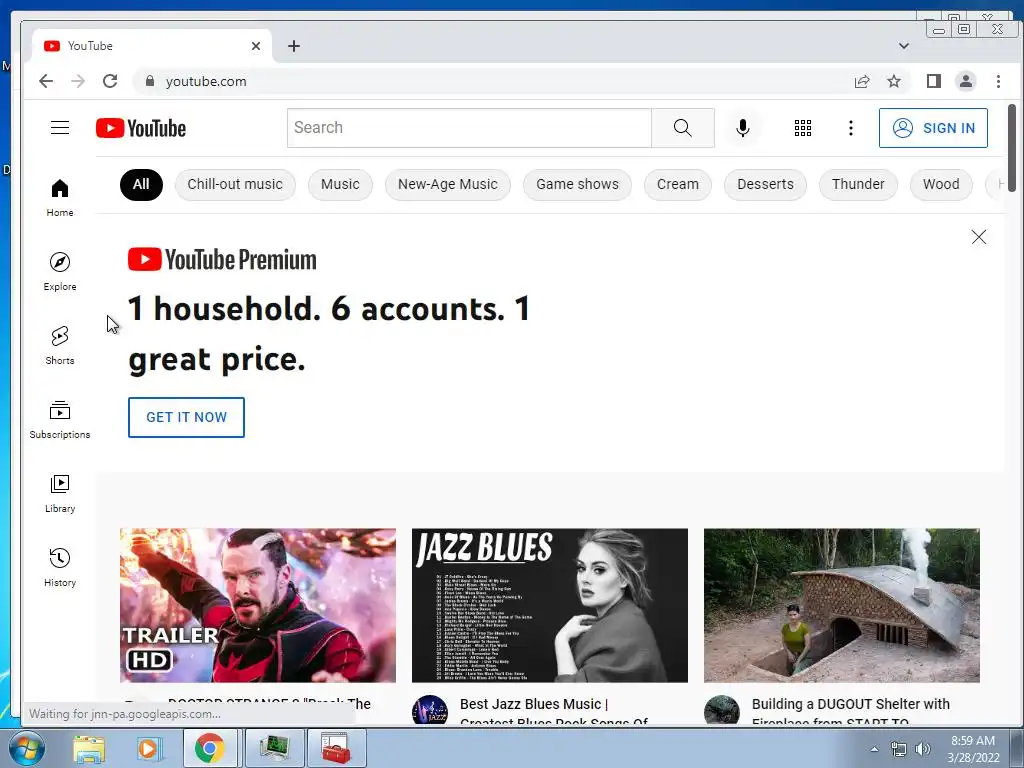Open the YouTube hamburger guide menu

[x=59, y=127]
